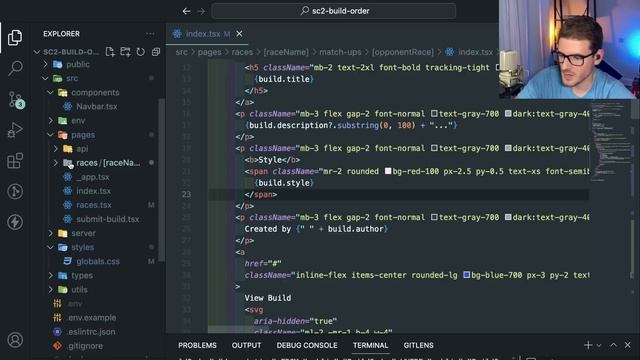Switch to the TERMINAL panel tab
Screen dimensions: 640x360
[x=370, y=345]
